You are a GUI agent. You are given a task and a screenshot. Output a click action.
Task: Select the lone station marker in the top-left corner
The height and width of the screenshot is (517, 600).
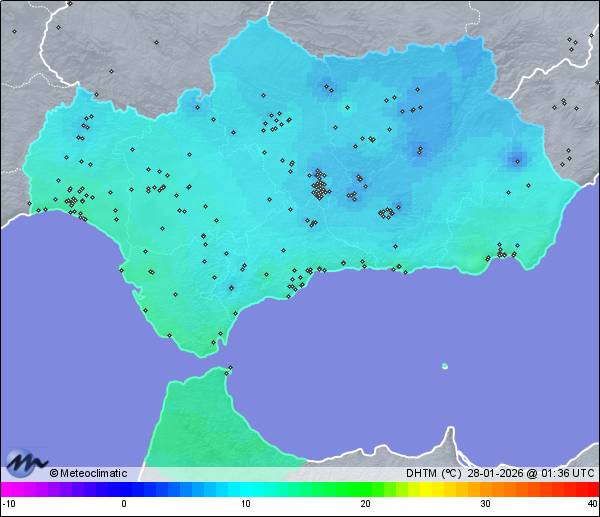pos(14,30)
